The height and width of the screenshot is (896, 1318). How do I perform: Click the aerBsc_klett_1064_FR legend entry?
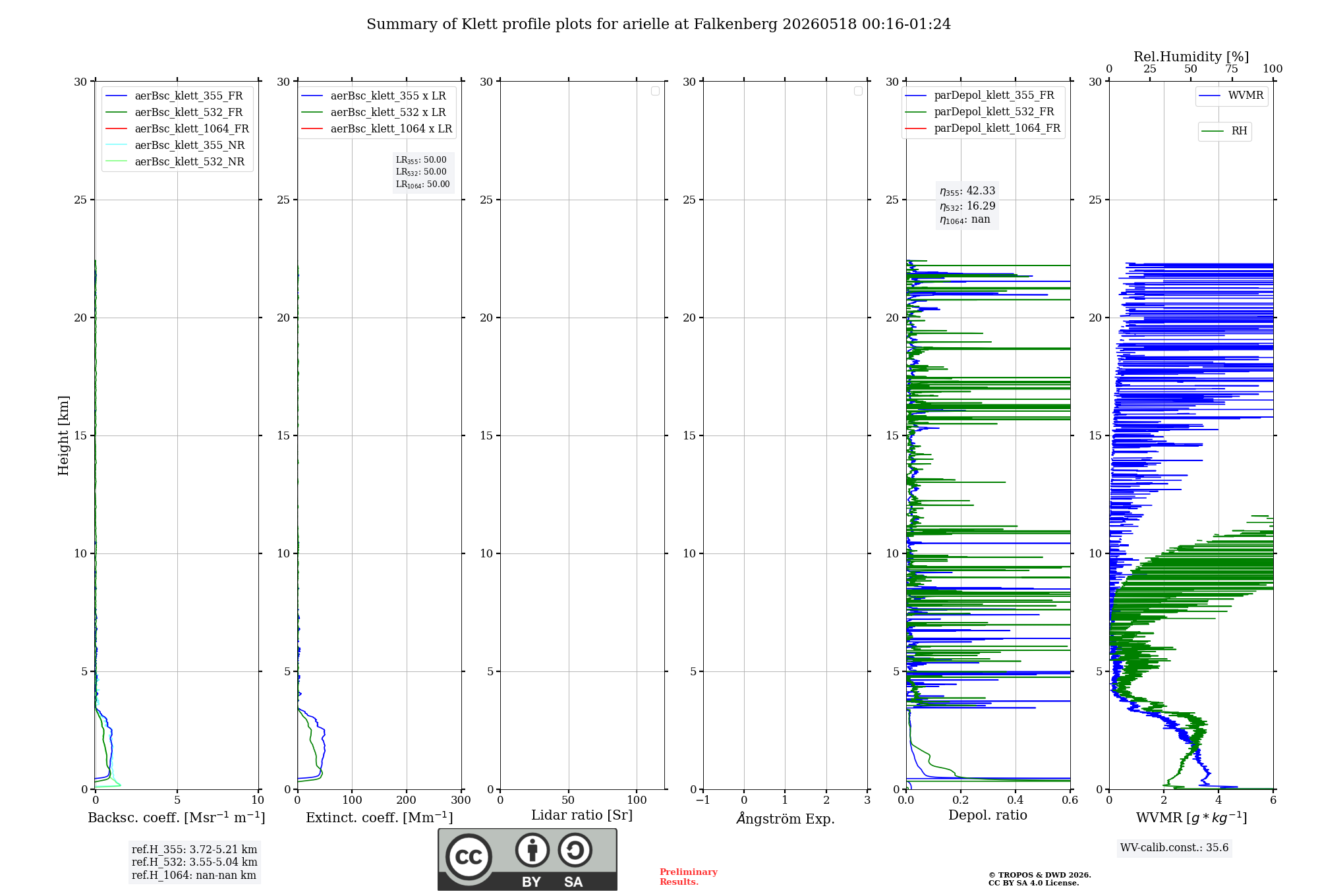(178, 128)
